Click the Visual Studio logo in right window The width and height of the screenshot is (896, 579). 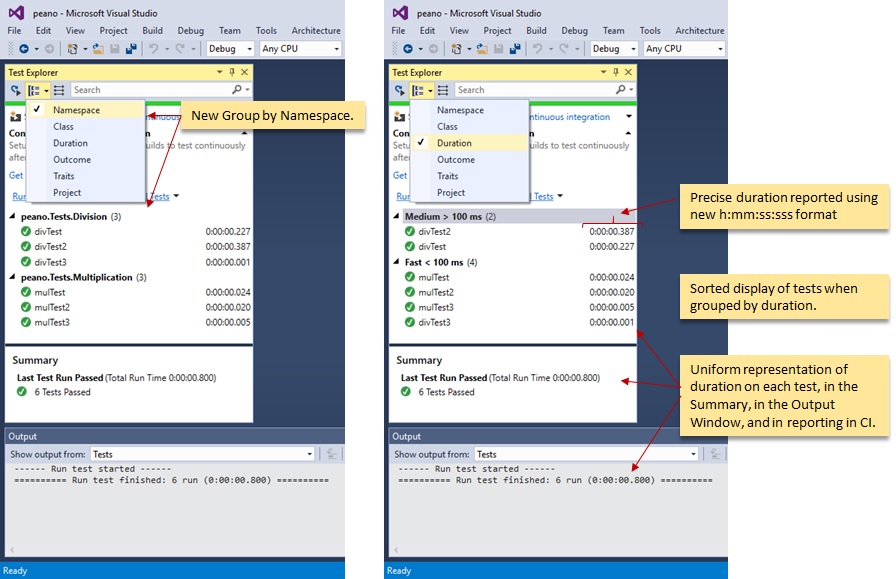(x=400, y=13)
